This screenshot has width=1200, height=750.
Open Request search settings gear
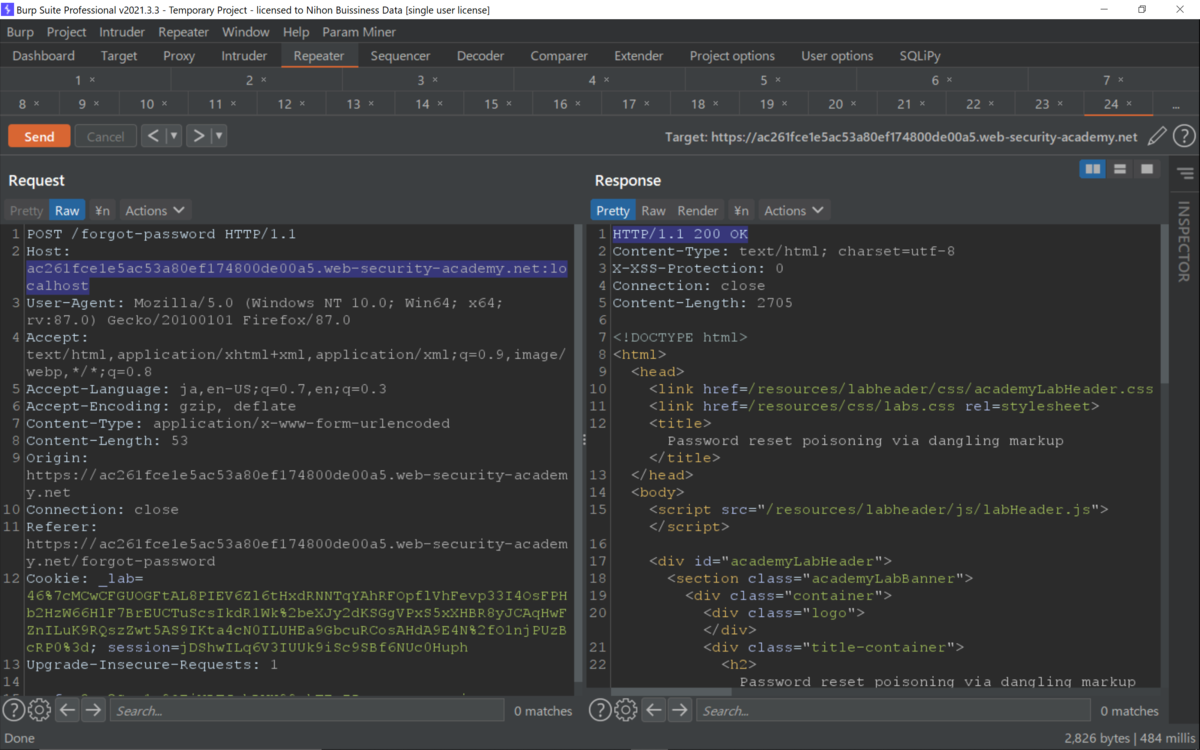pyautogui.click(x=39, y=710)
